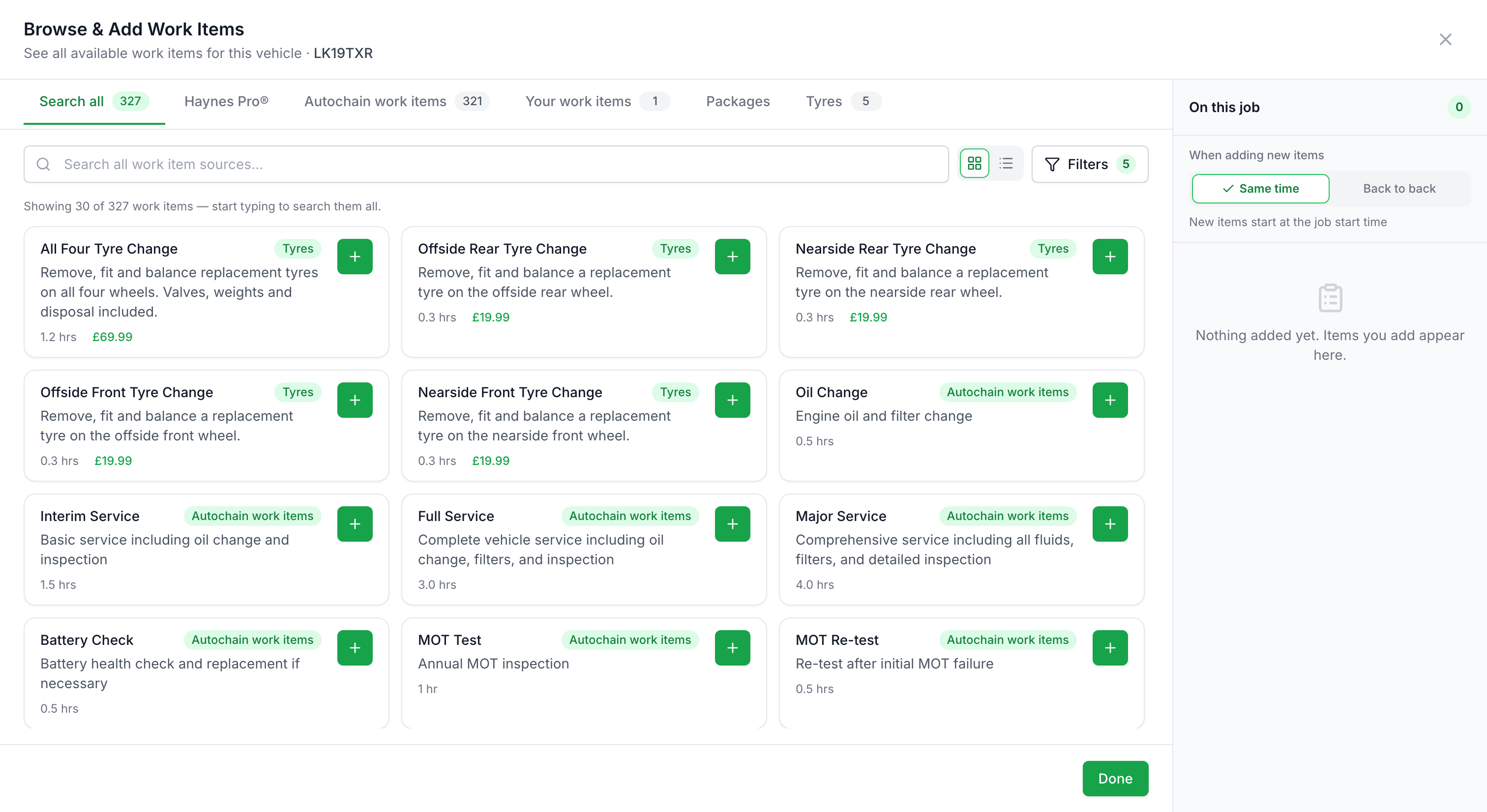Add Battery Check to the job

click(x=355, y=647)
